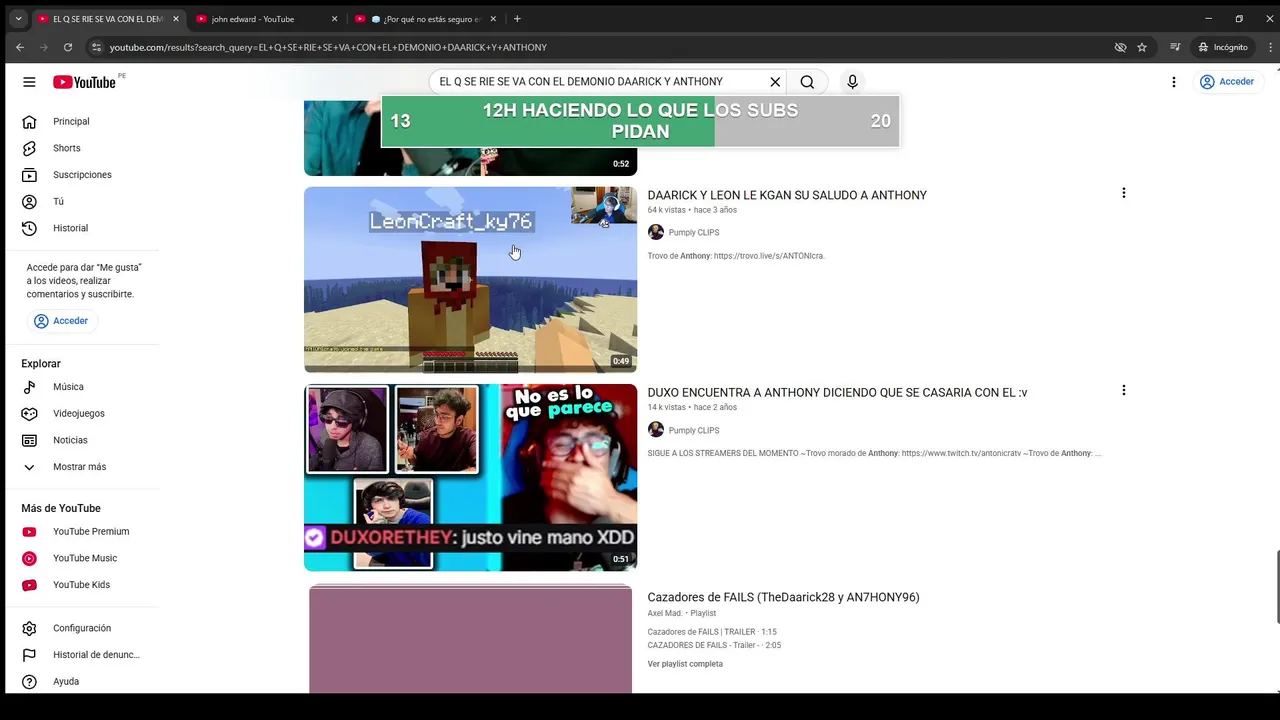Click the YouTube logo
The height and width of the screenshot is (720, 1280).
[85, 82]
